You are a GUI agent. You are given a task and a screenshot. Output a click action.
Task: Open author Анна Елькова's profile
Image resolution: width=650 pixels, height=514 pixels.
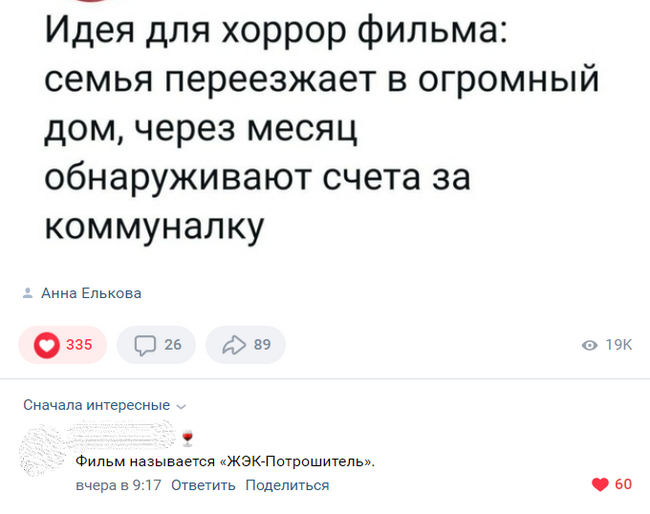click(x=91, y=293)
